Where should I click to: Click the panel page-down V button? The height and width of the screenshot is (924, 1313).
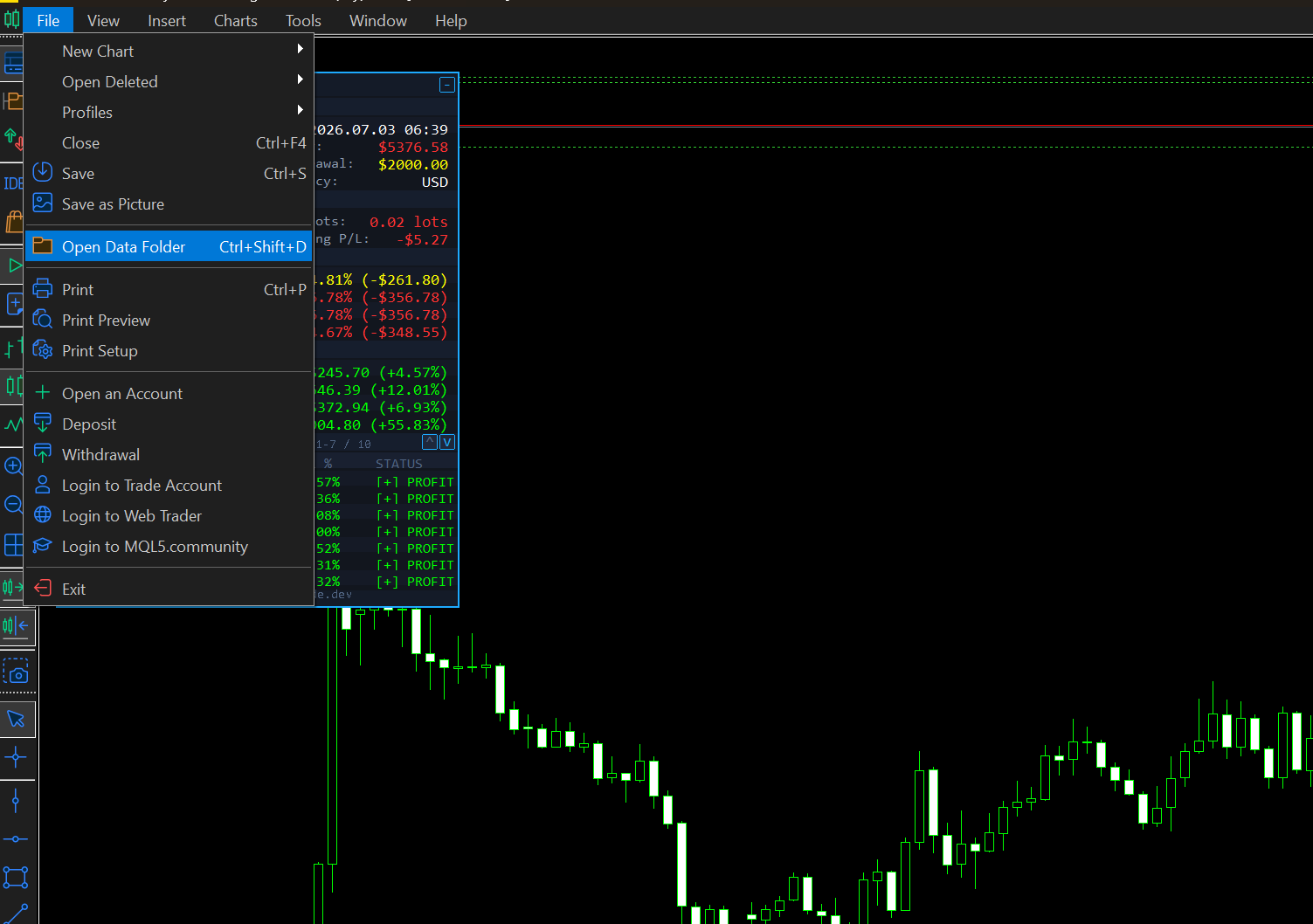click(x=446, y=442)
